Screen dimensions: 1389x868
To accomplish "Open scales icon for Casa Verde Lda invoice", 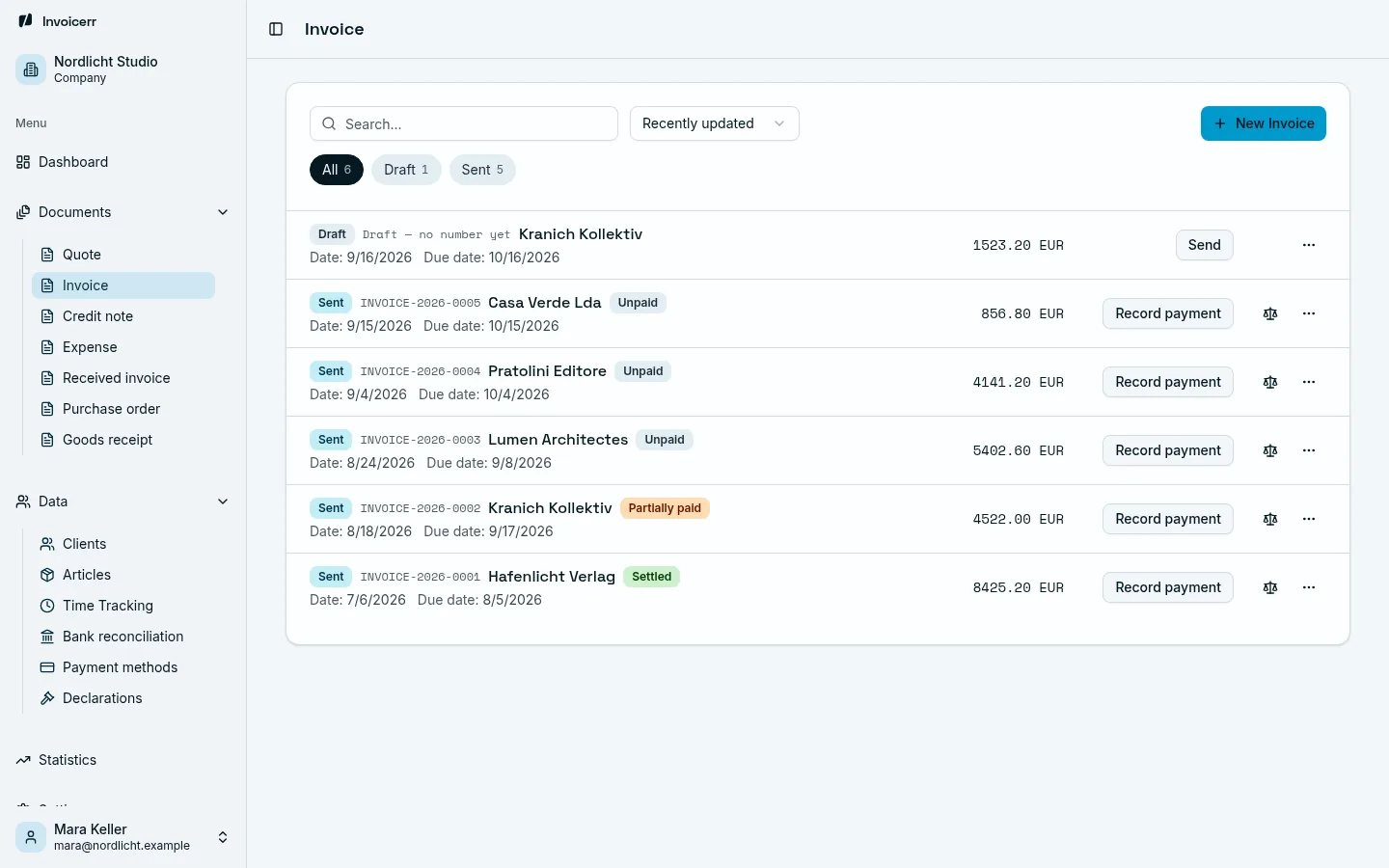I will coord(1270,313).
